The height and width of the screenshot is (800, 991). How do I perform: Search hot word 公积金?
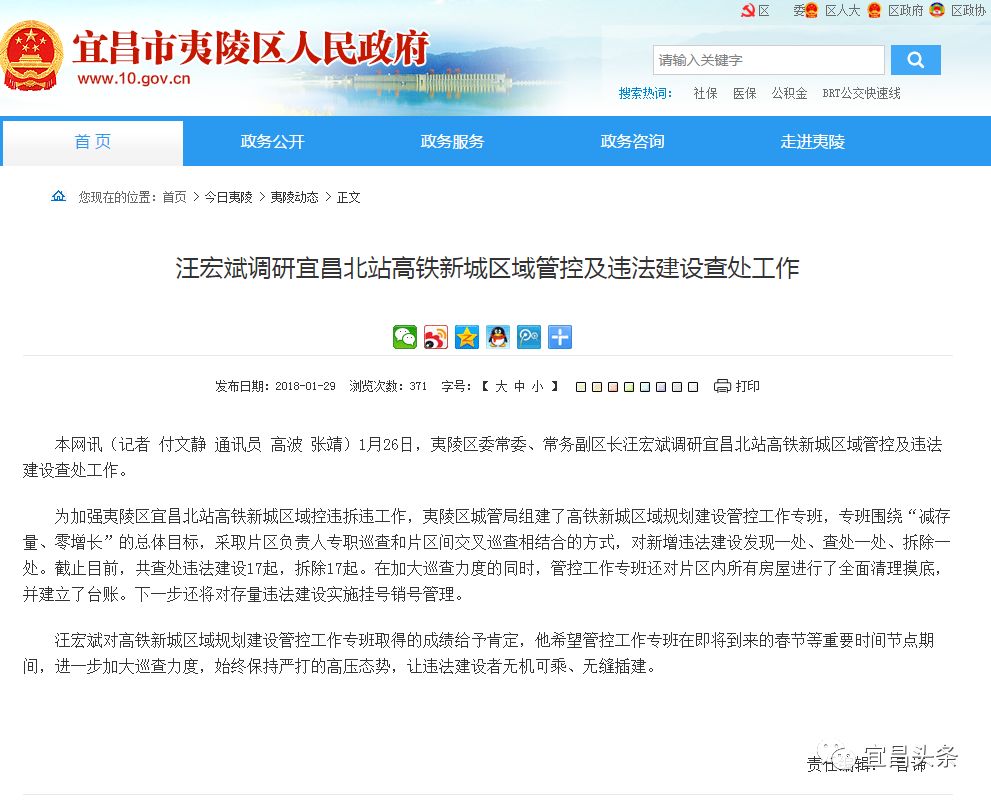(789, 94)
